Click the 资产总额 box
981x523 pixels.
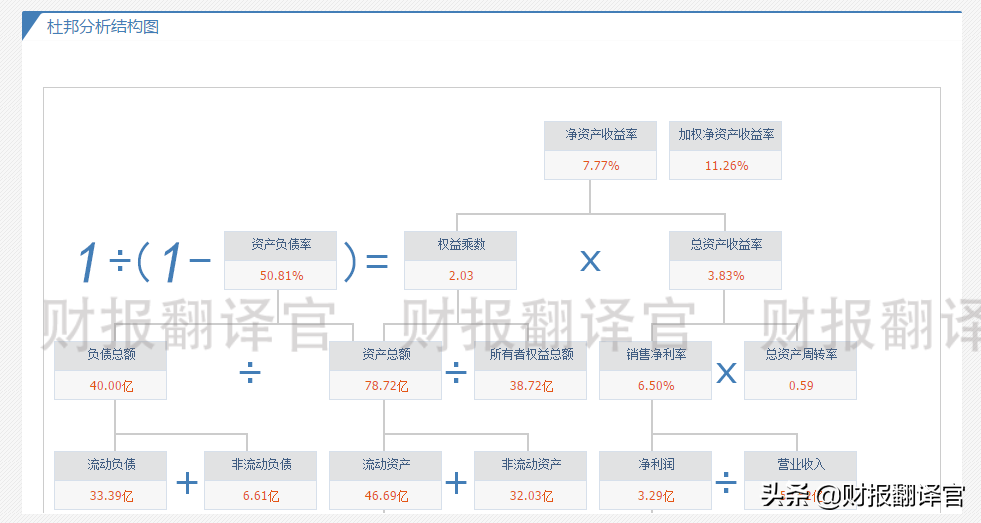(x=385, y=370)
